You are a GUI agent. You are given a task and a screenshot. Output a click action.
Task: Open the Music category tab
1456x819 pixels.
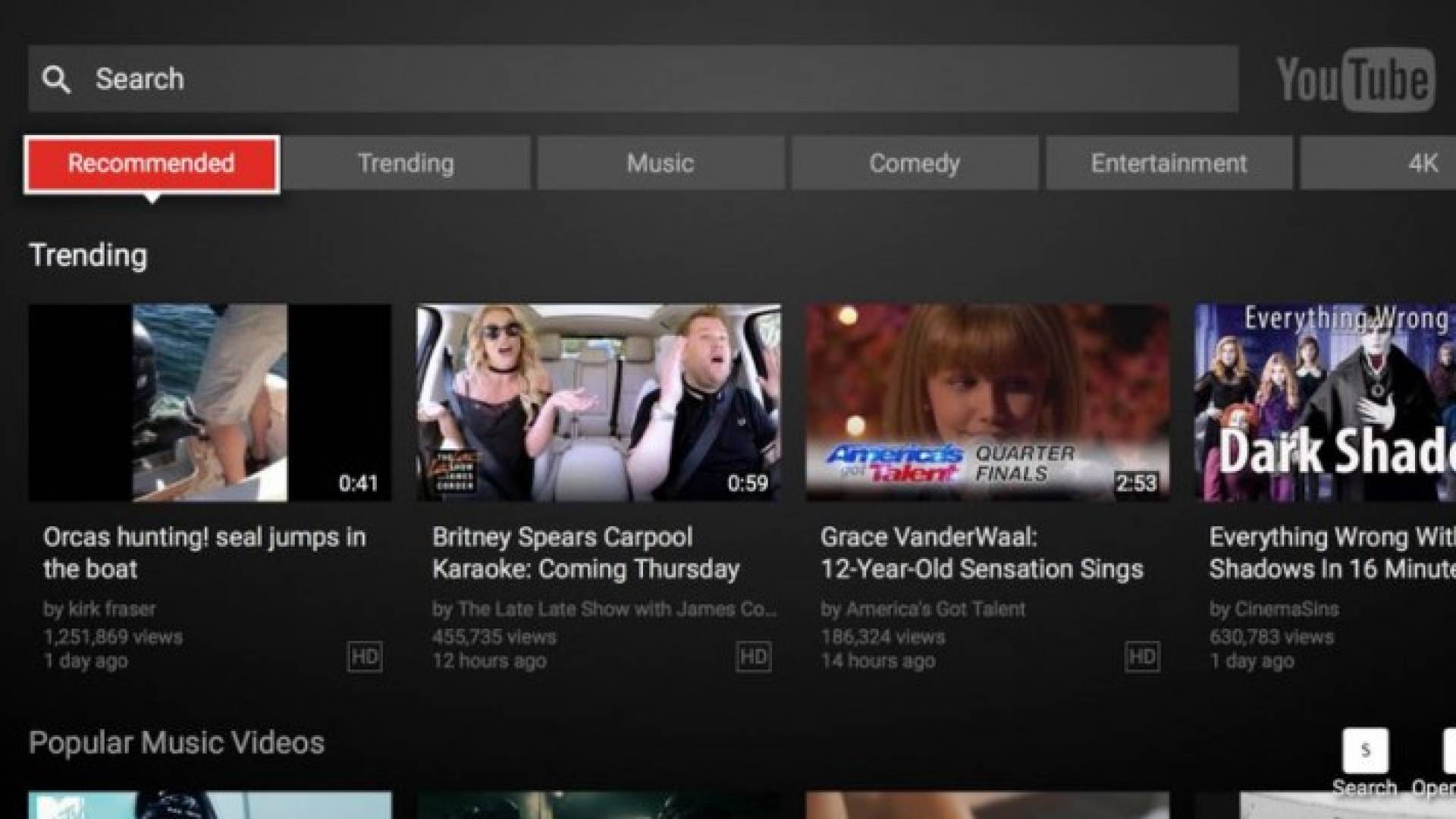coord(661,163)
